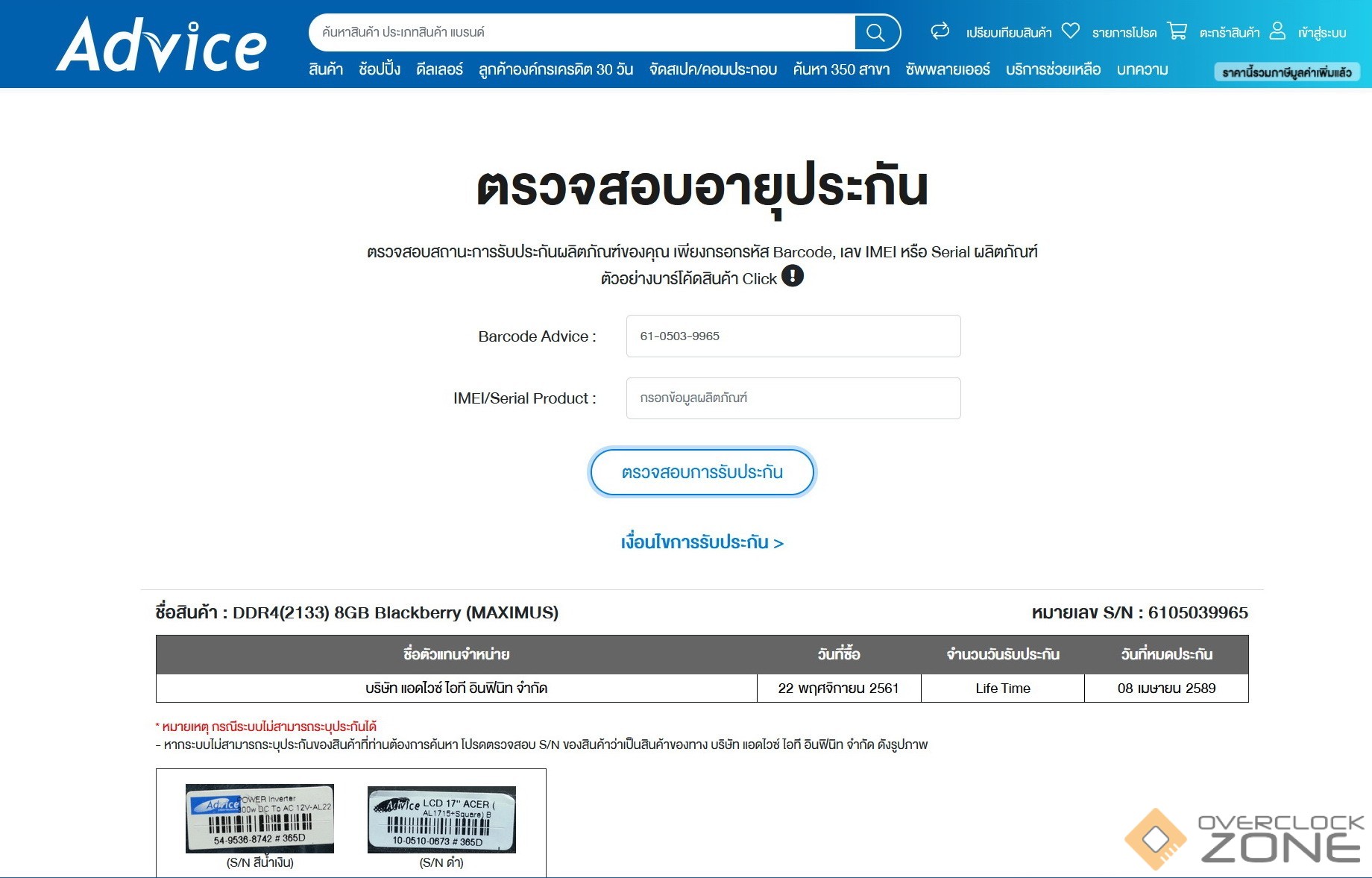Click the ตรวจสอบการรับประกัน button
Screen dimensions: 1372x878
click(702, 472)
